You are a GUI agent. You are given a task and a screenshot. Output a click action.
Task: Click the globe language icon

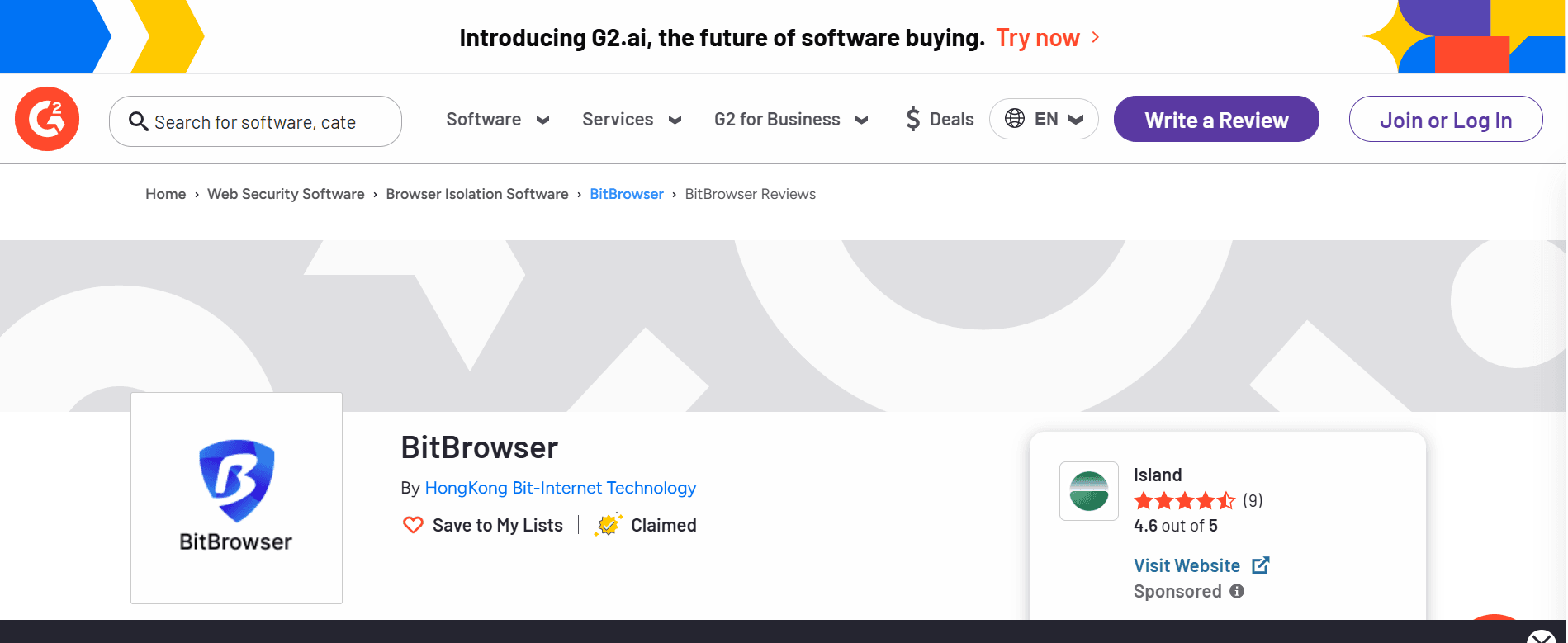1015,118
